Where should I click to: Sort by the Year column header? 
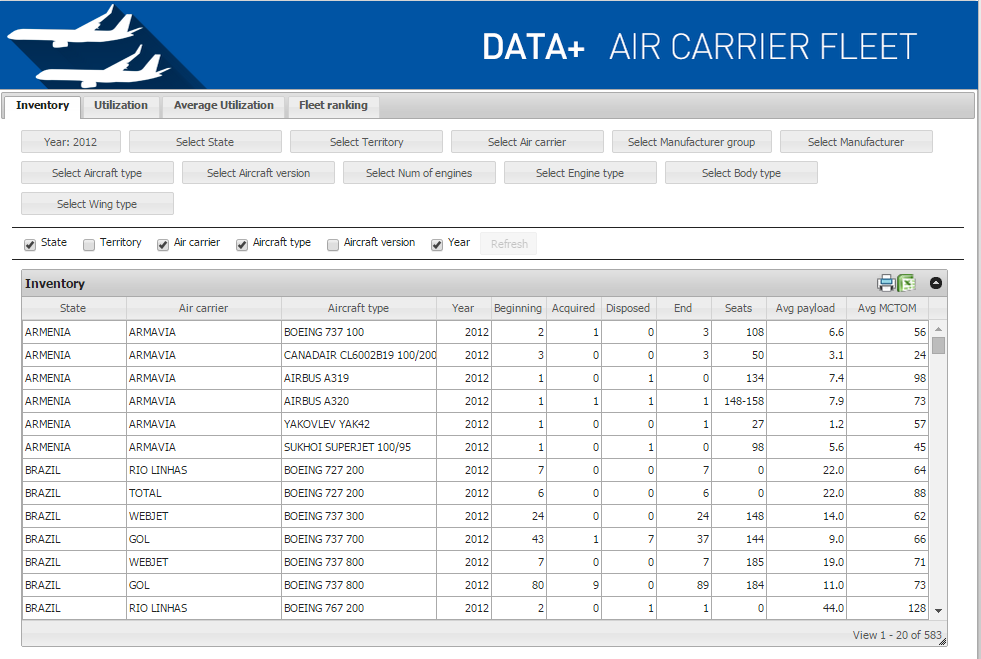[464, 309]
